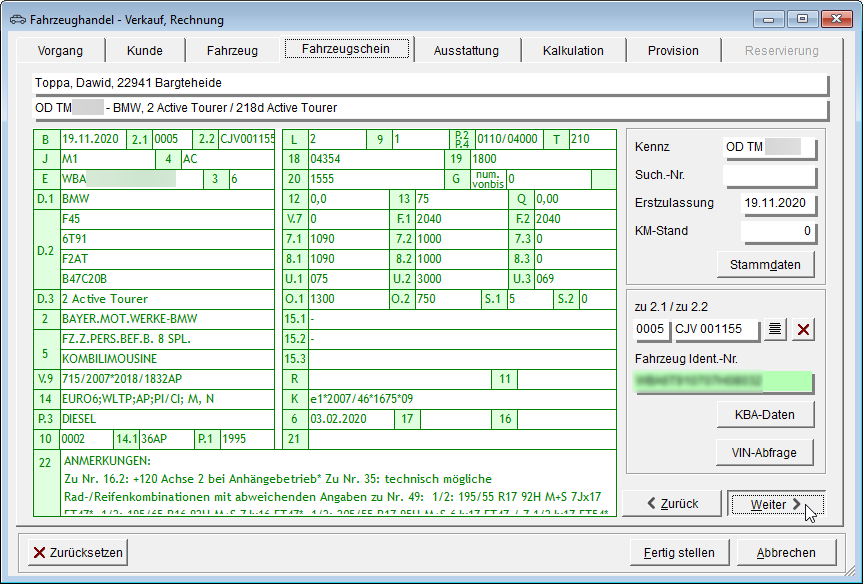Switch to the Vorgang tab
This screenshot has width=863, height=584.
pyautogui.click(x=61, y=51)
